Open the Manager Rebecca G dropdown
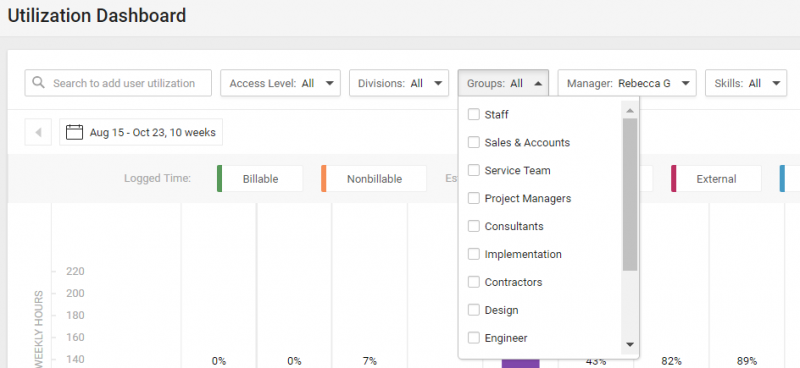This screenshot has height=368, width=800. tap(627, 83)
